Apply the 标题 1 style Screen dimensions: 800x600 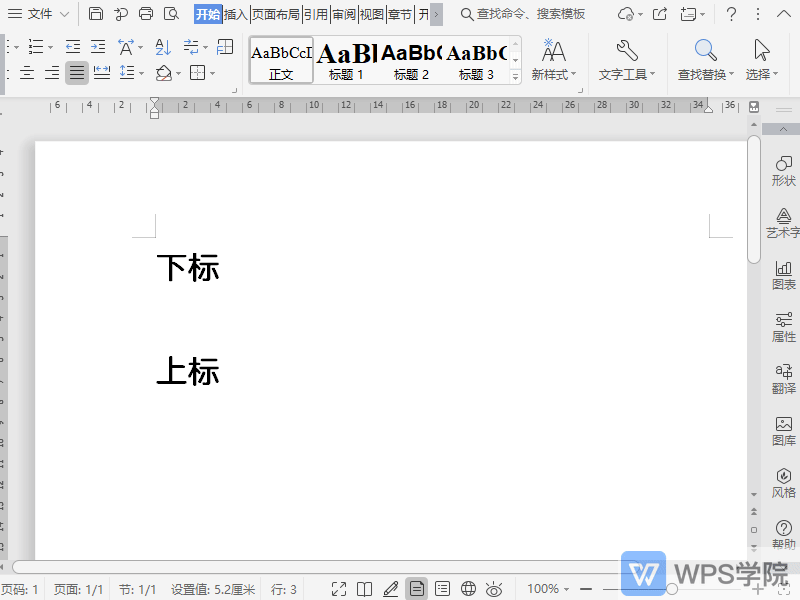345,60
